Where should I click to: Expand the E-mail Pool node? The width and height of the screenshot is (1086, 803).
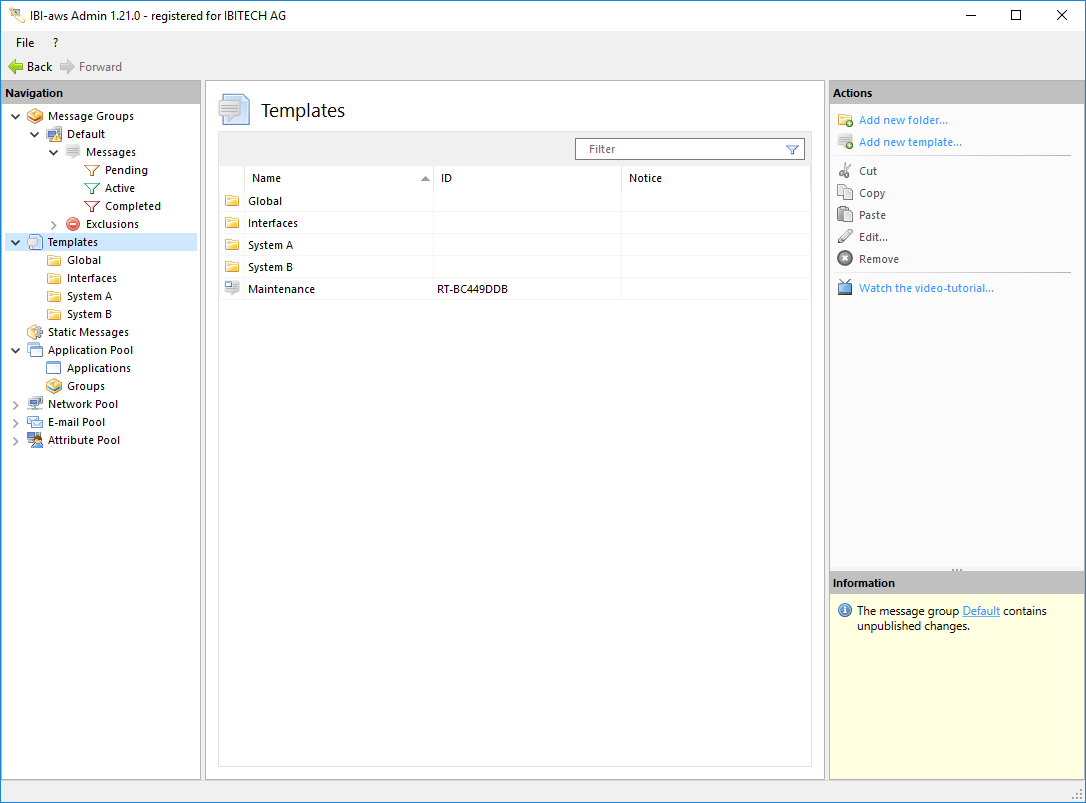tap(15, 423)
